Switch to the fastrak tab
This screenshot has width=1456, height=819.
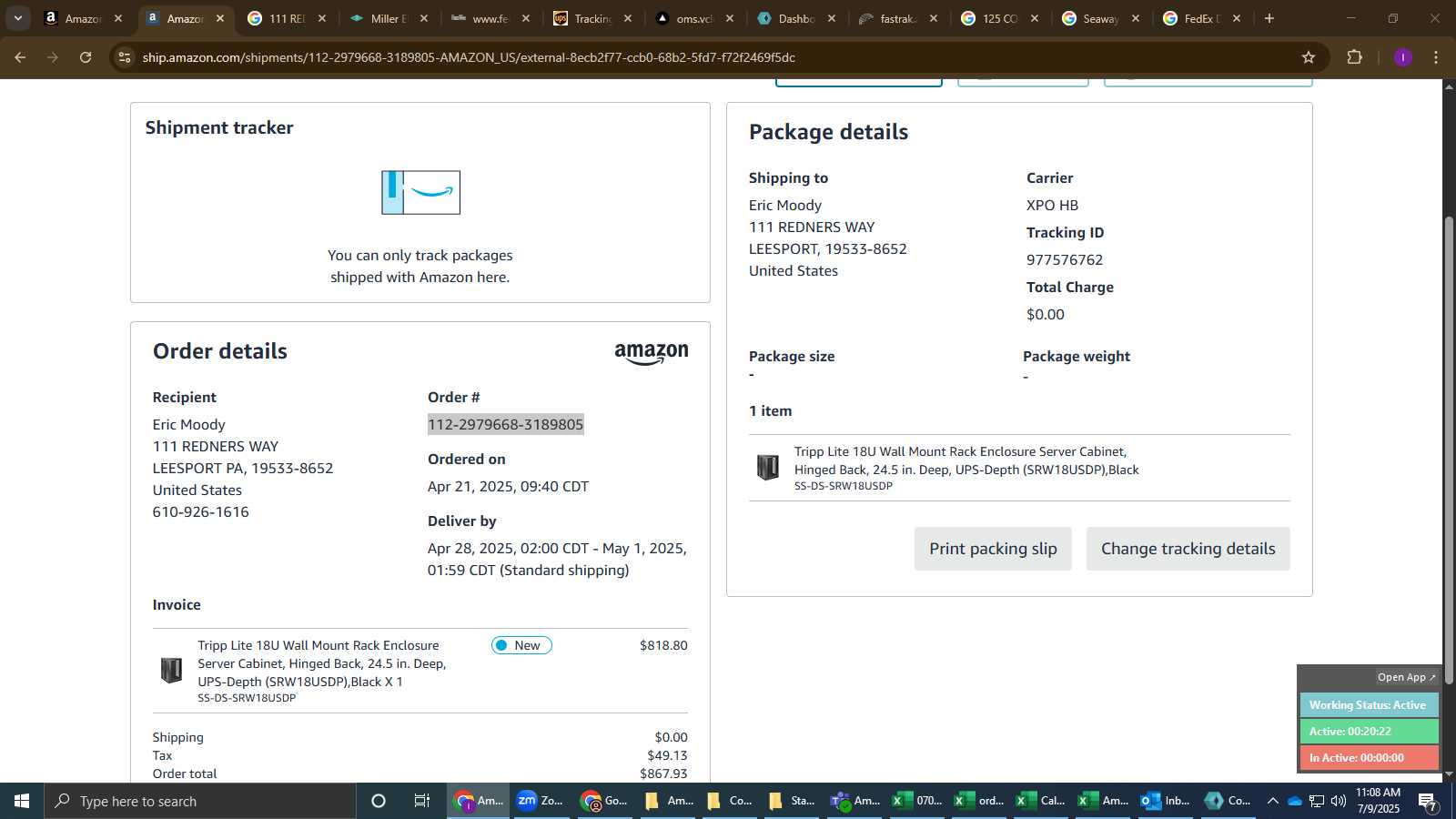[896, 18]
